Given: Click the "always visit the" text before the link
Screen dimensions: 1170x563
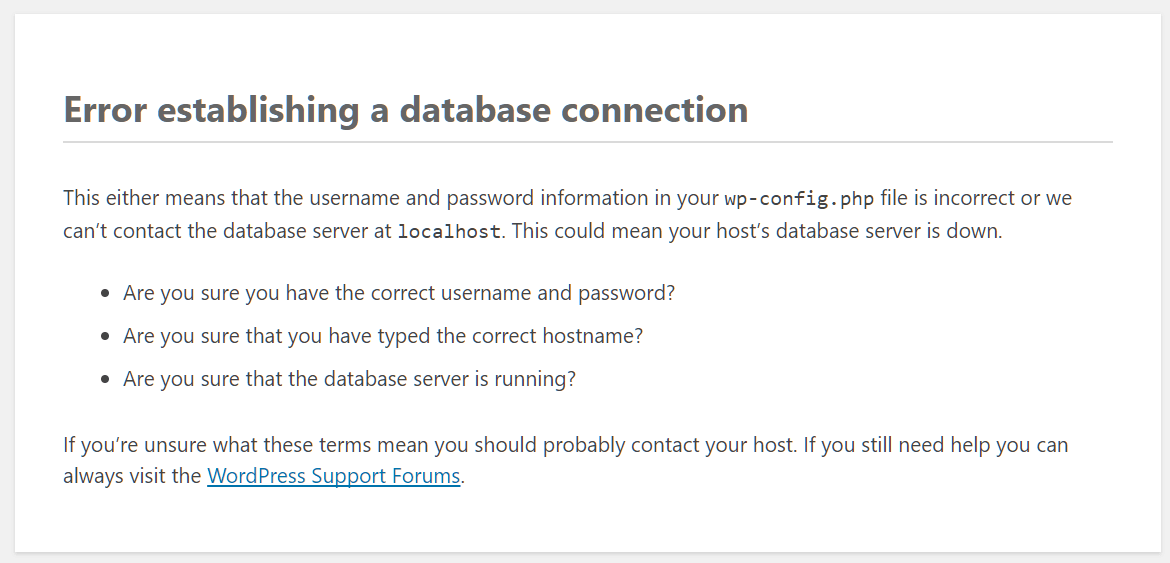Looking at the screenshot, I should point(132,476).
